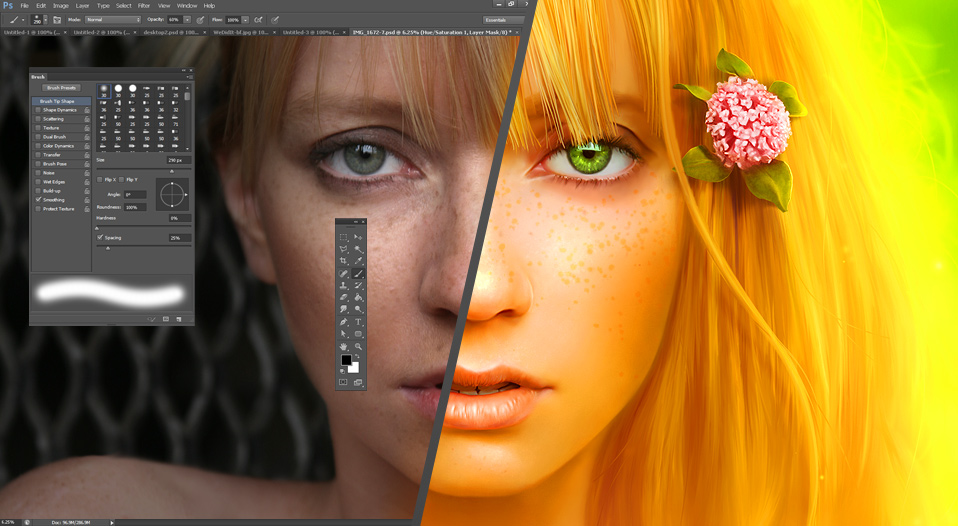Expand the Opacity slider dropdown arrow

(187, 19)
